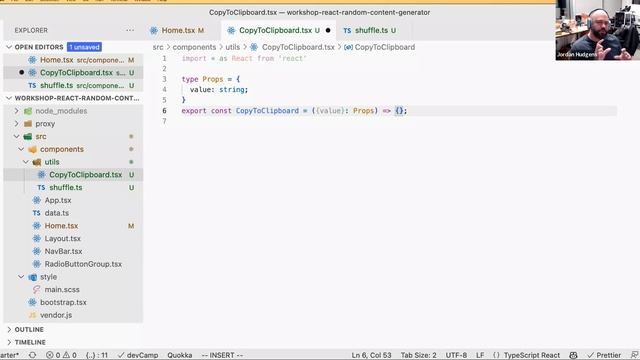Click the Prettier status bar item
This screenshot has width=640, height=360.
(x=604, y=355)
